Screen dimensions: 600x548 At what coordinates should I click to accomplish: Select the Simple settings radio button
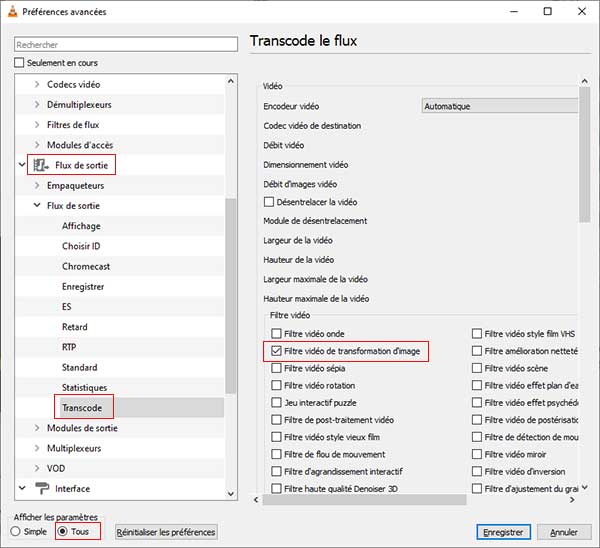15,531
